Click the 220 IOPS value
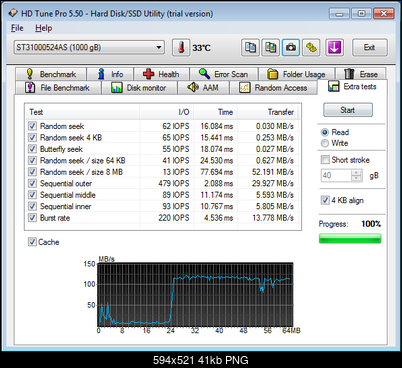This screenshot has width=402, height=368. click(x=174, y=218)
